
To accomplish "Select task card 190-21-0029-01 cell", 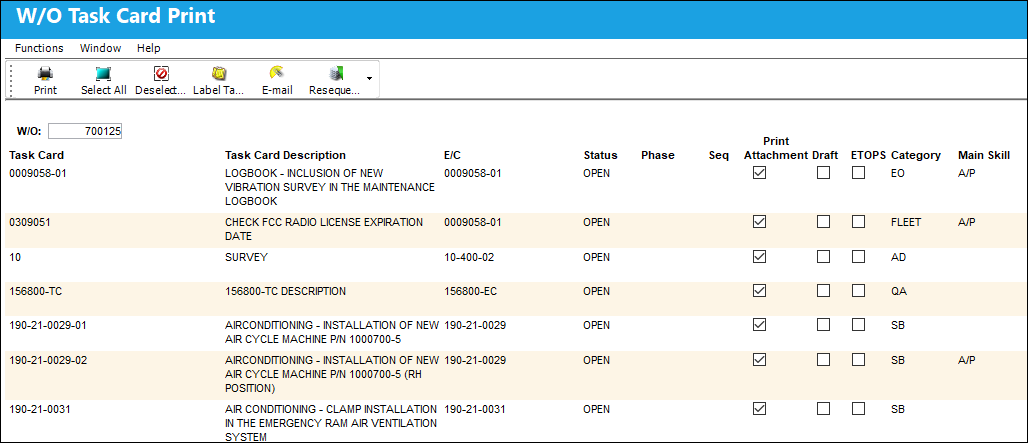I will click(x=47, y=325).
